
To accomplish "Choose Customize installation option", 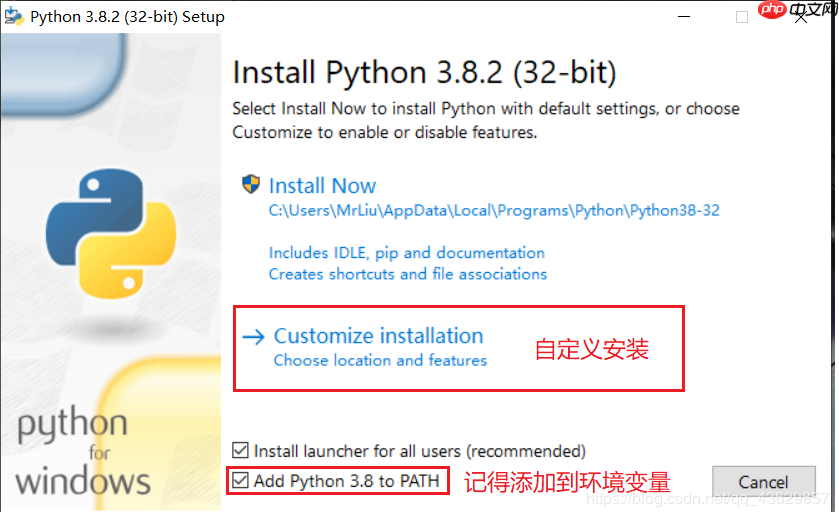I will tap(379, 336).
